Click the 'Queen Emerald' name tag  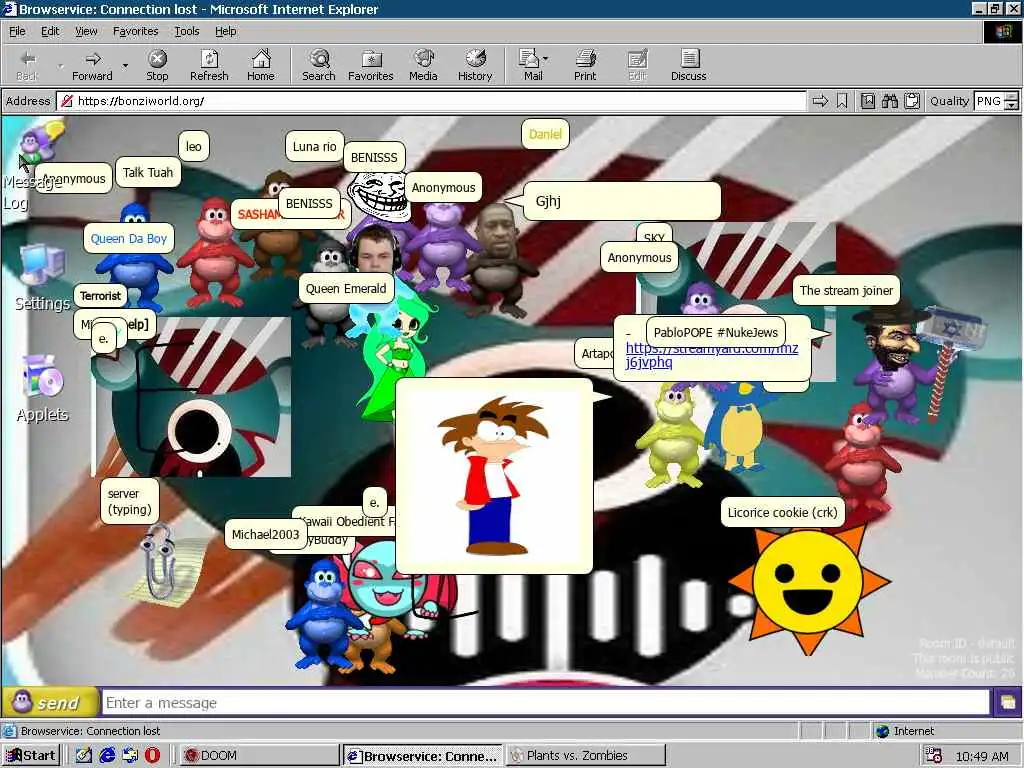pyautogui.click(x=345, y=289)
